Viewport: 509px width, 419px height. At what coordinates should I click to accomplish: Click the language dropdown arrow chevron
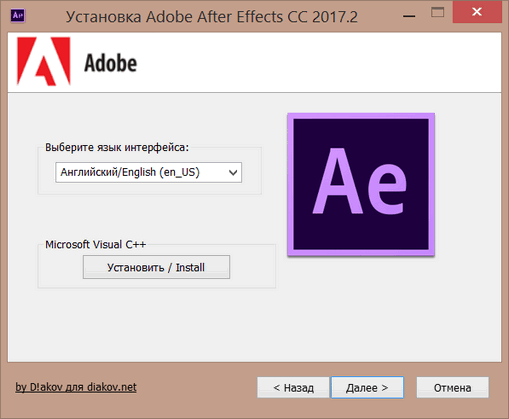click(x=233, y=173)
